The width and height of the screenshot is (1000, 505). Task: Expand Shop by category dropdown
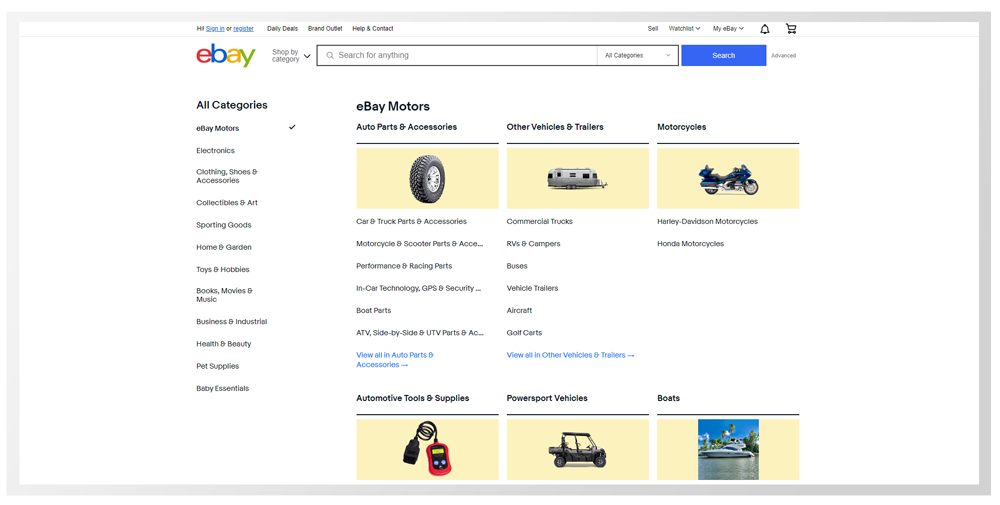pos(291,56)
